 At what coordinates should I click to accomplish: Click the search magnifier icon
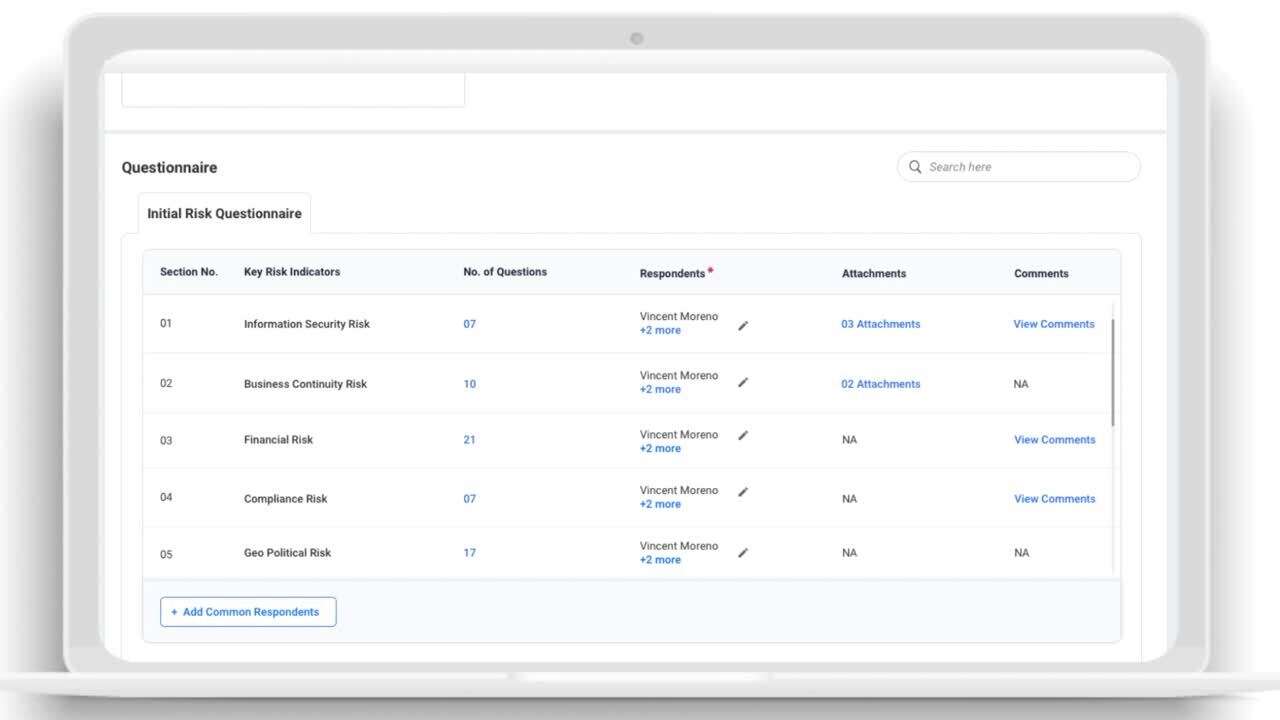[915, 167]
